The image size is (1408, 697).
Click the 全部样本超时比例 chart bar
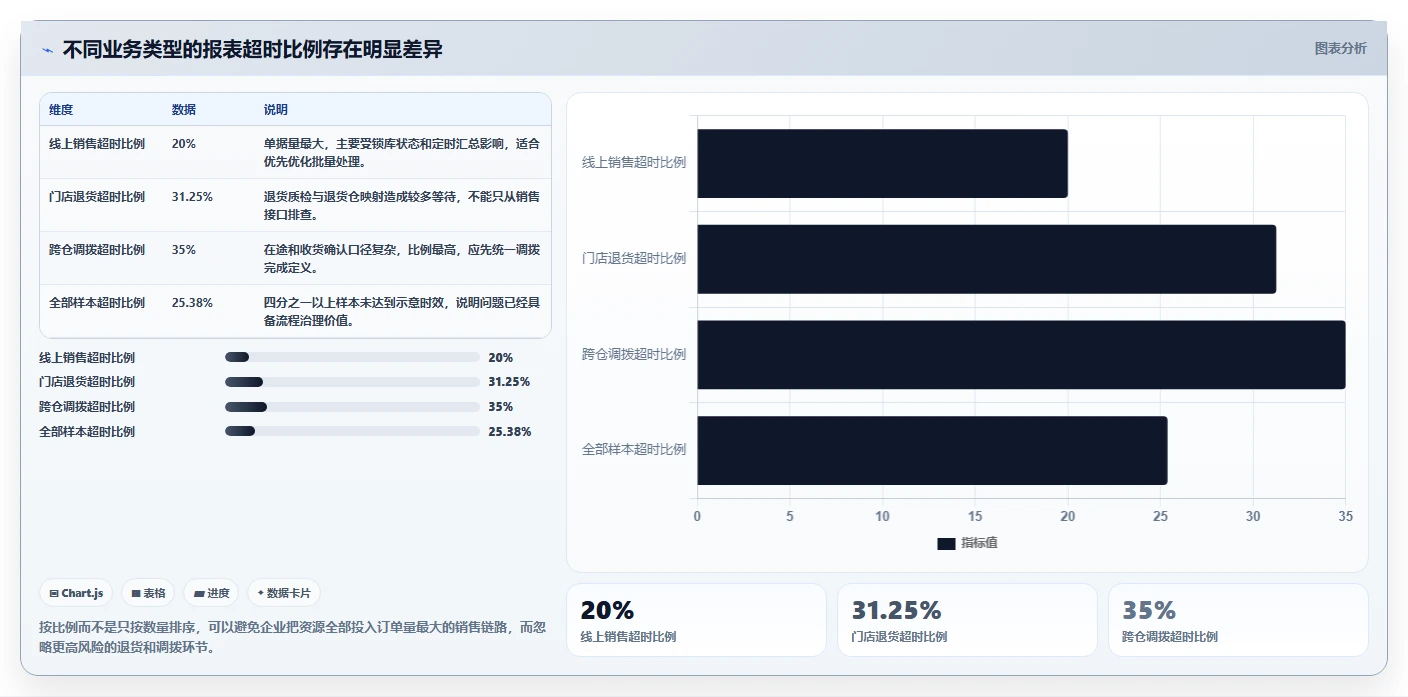click(932, 450)
